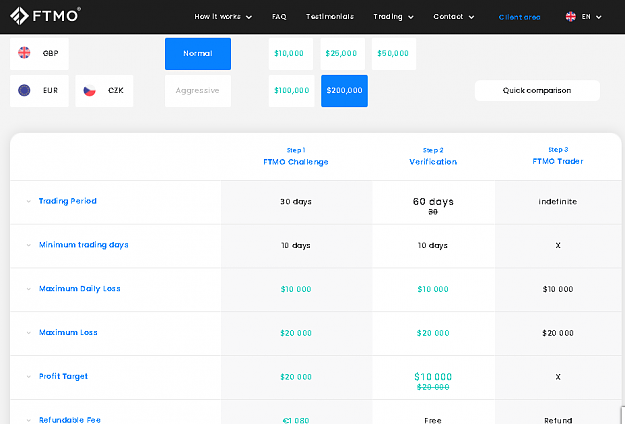The image size is (625, 424).
Task: Click the Quick comparison button
Action: click(x=537, y=90)
